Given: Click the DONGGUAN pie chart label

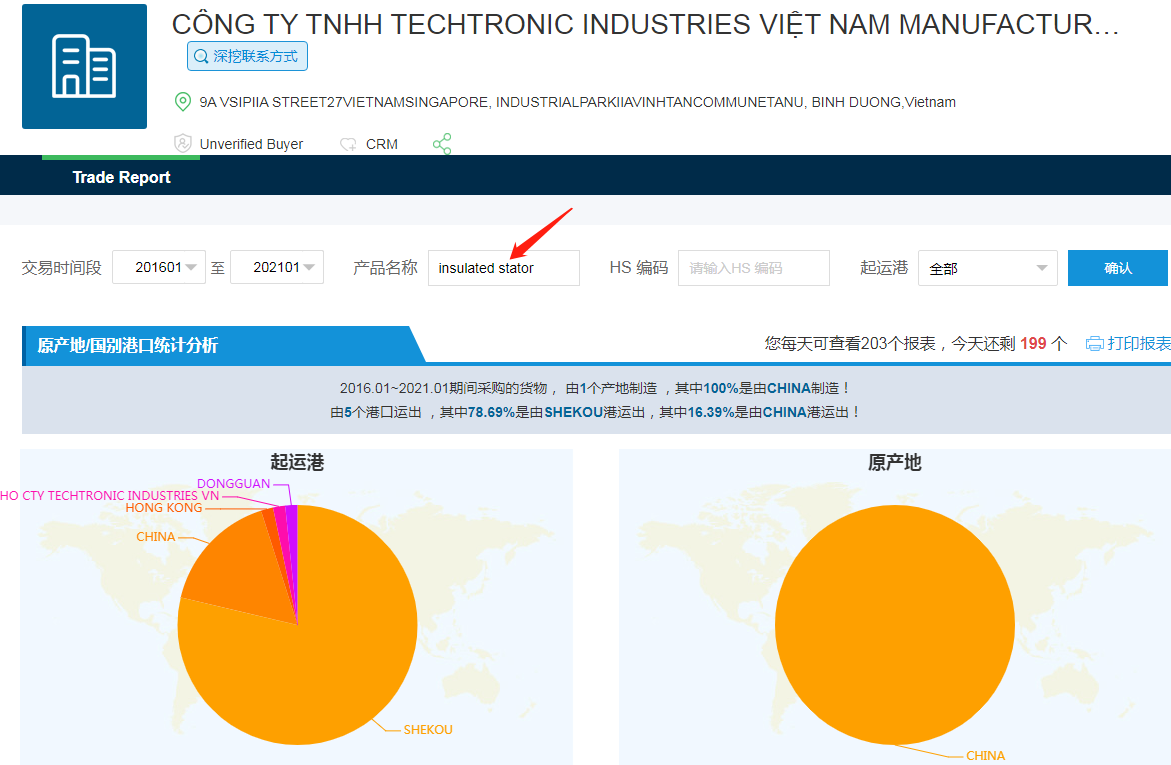Looking at the screenshot, I should pos(233,483).
